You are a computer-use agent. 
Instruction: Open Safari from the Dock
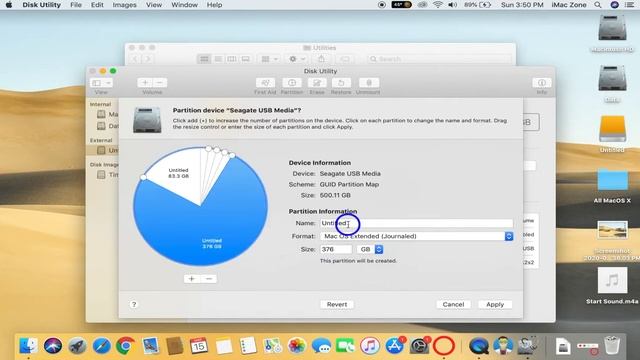tap(101, 346)
